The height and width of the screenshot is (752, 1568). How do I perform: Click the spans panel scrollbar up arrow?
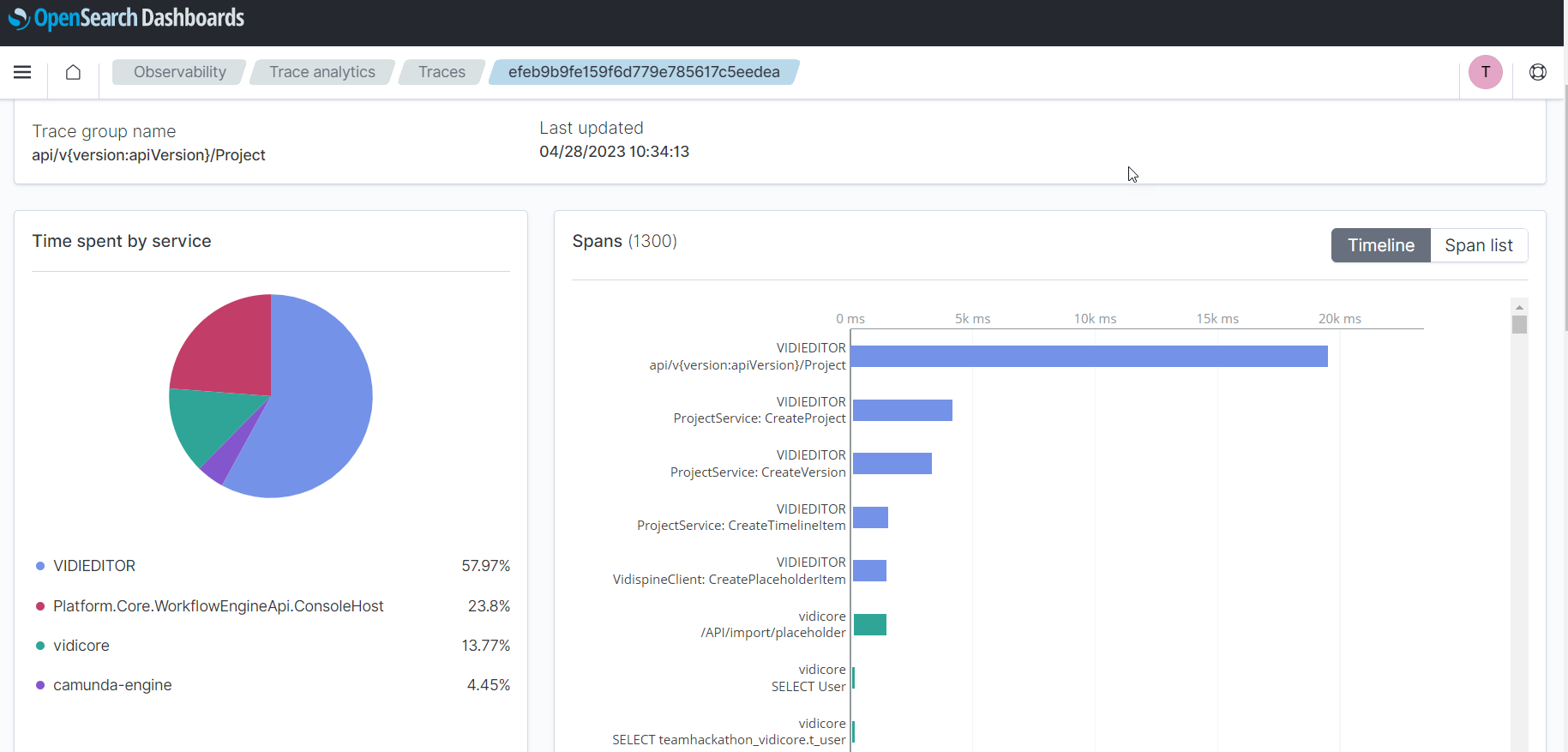(x=1519, y=307)
